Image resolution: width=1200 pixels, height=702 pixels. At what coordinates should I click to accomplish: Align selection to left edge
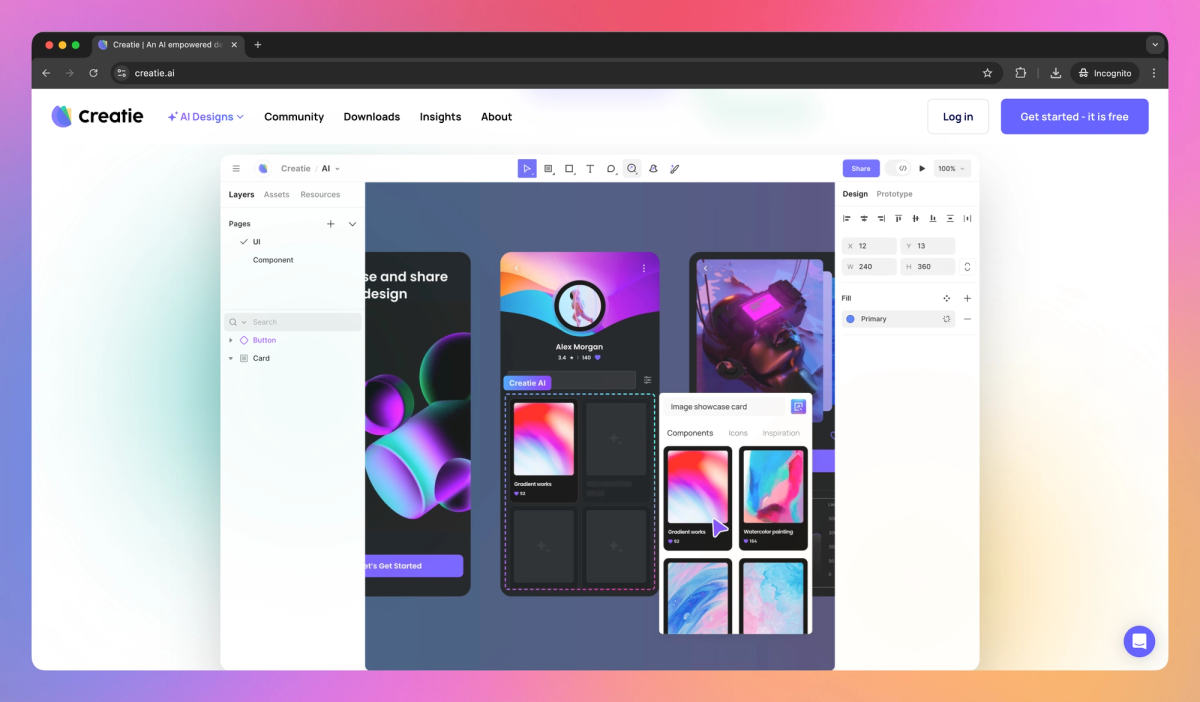pos(846,218)
